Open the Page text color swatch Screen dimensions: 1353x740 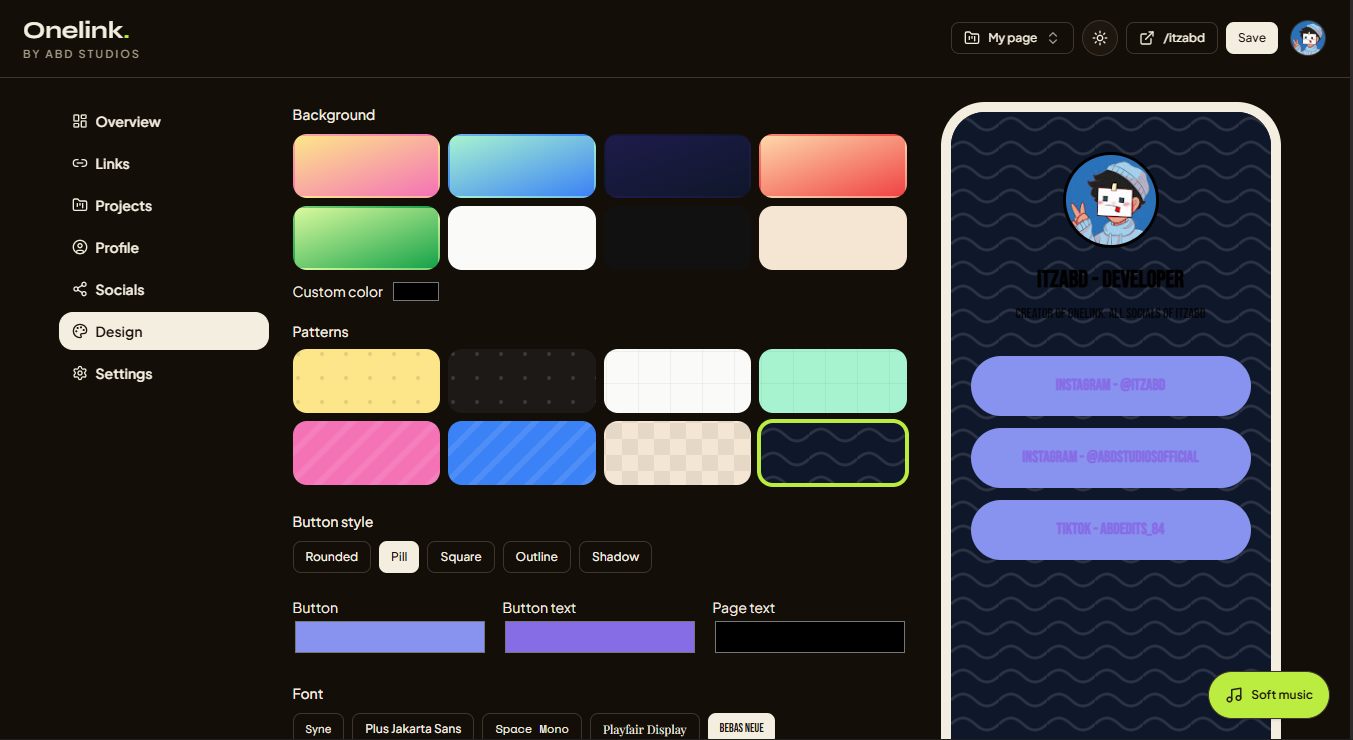810,637
